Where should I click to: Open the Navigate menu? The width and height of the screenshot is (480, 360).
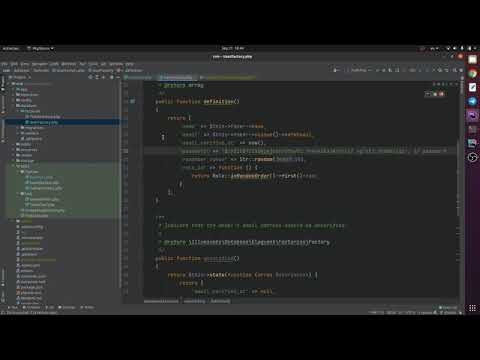(40, 64)
